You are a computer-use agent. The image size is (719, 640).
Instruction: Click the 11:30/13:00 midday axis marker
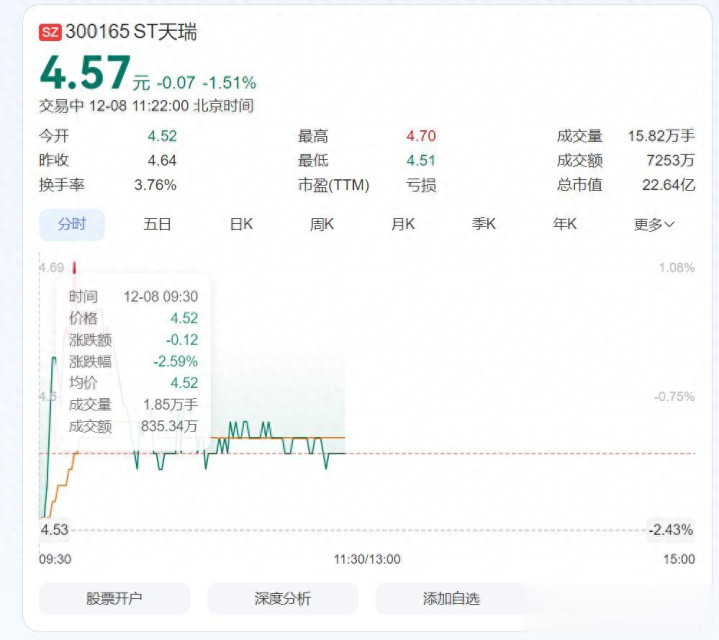[x=367, y=559]
